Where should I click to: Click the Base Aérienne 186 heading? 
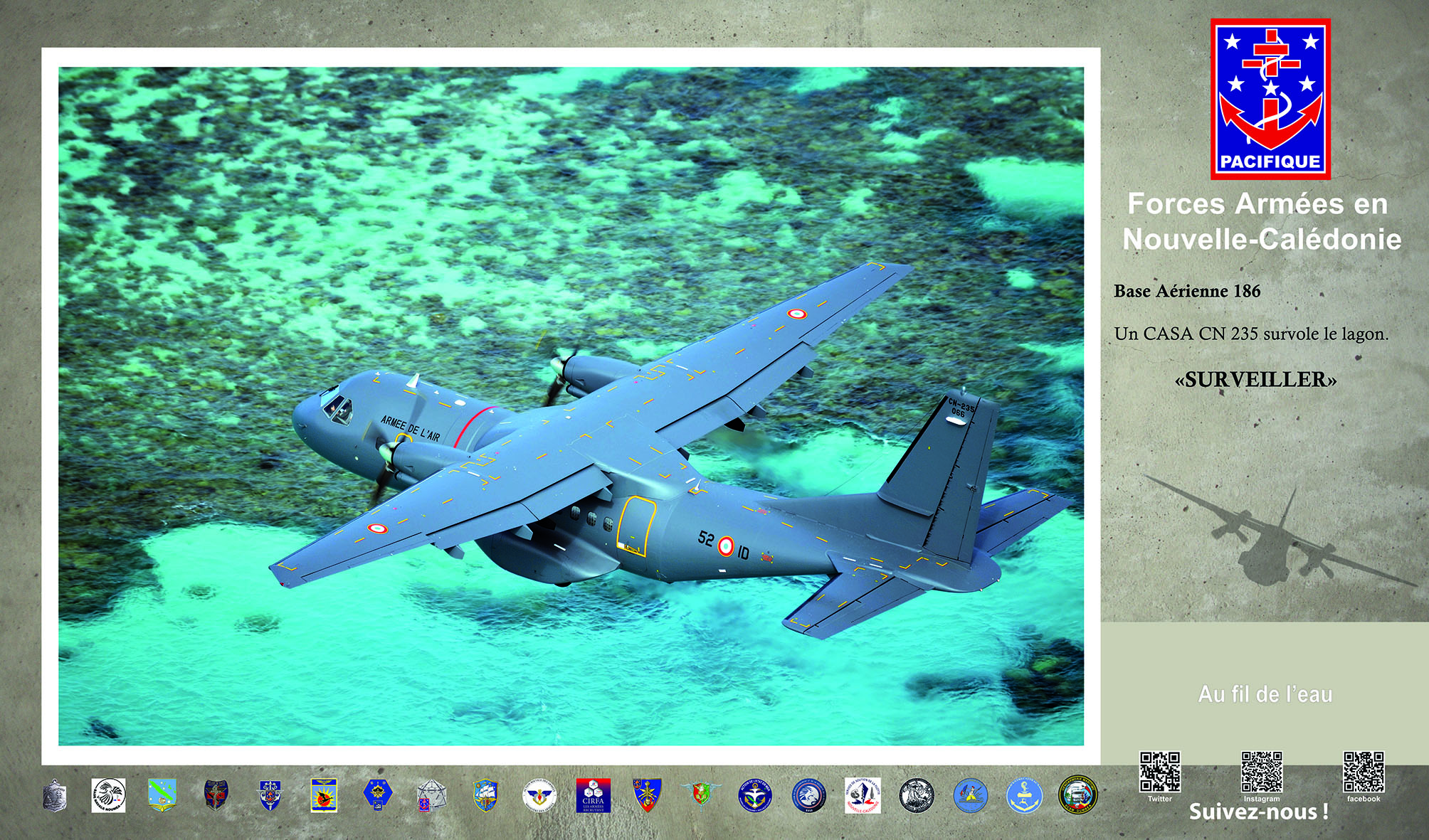(1187, 291)
